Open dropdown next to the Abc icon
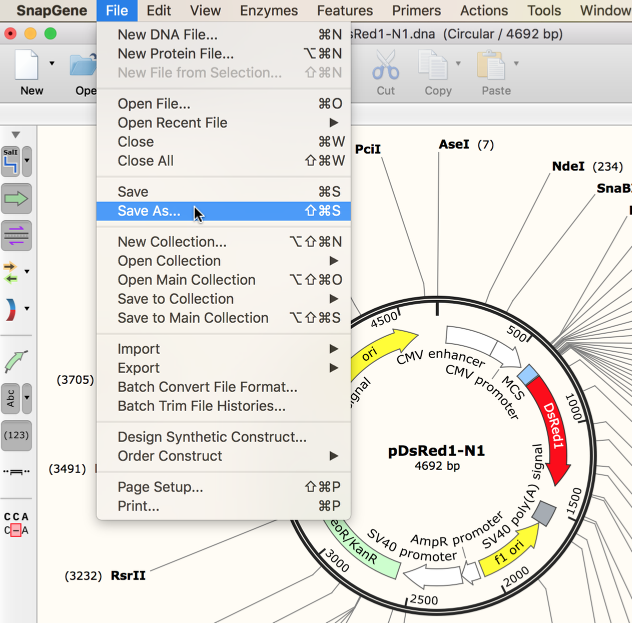This screenshot has width=632, height=623. point(27,399)
